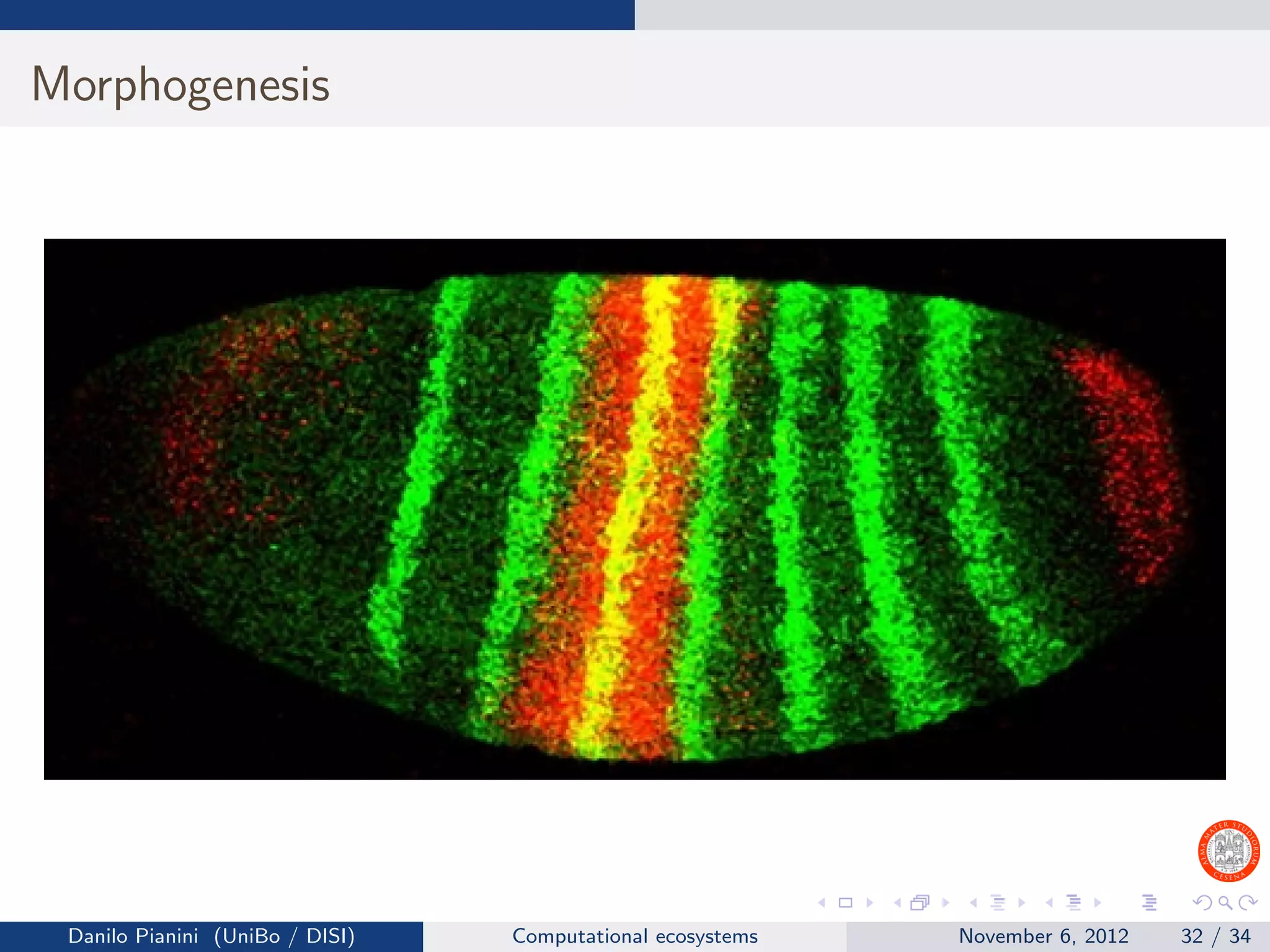Image resolution: width=1270 pixels, height=952 pixels.
Task: Click the section lines icon
Action: tap(1073, 903)
